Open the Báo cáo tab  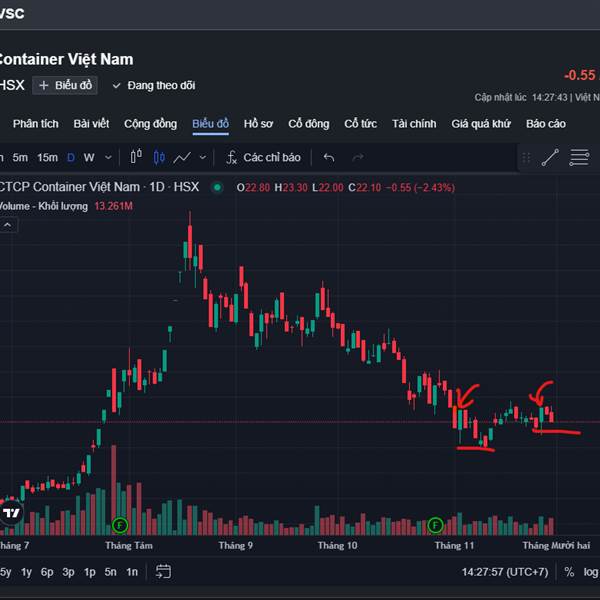(546, 124)
